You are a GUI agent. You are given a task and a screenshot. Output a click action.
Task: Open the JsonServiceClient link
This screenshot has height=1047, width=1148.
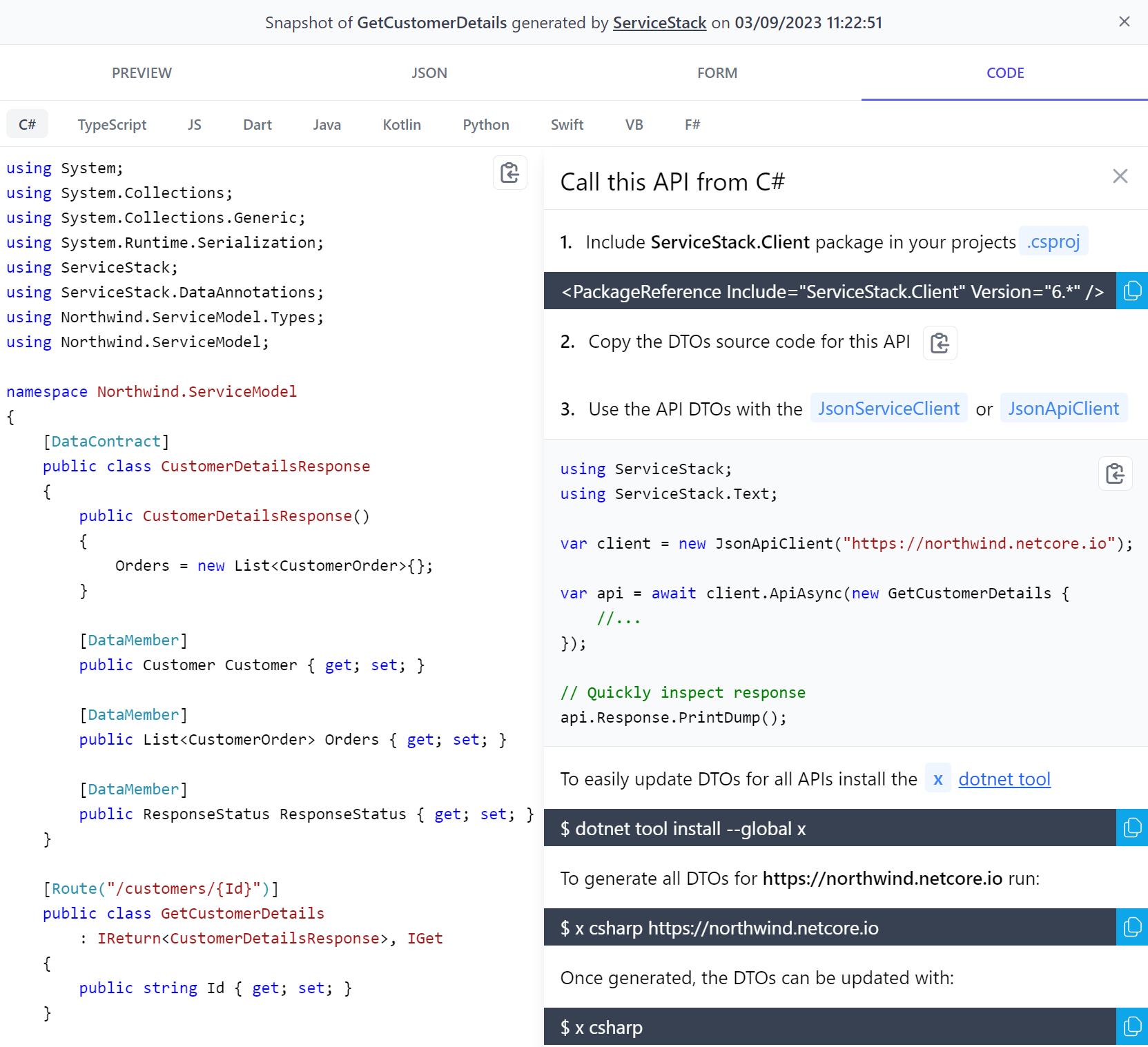coord(888,408)
